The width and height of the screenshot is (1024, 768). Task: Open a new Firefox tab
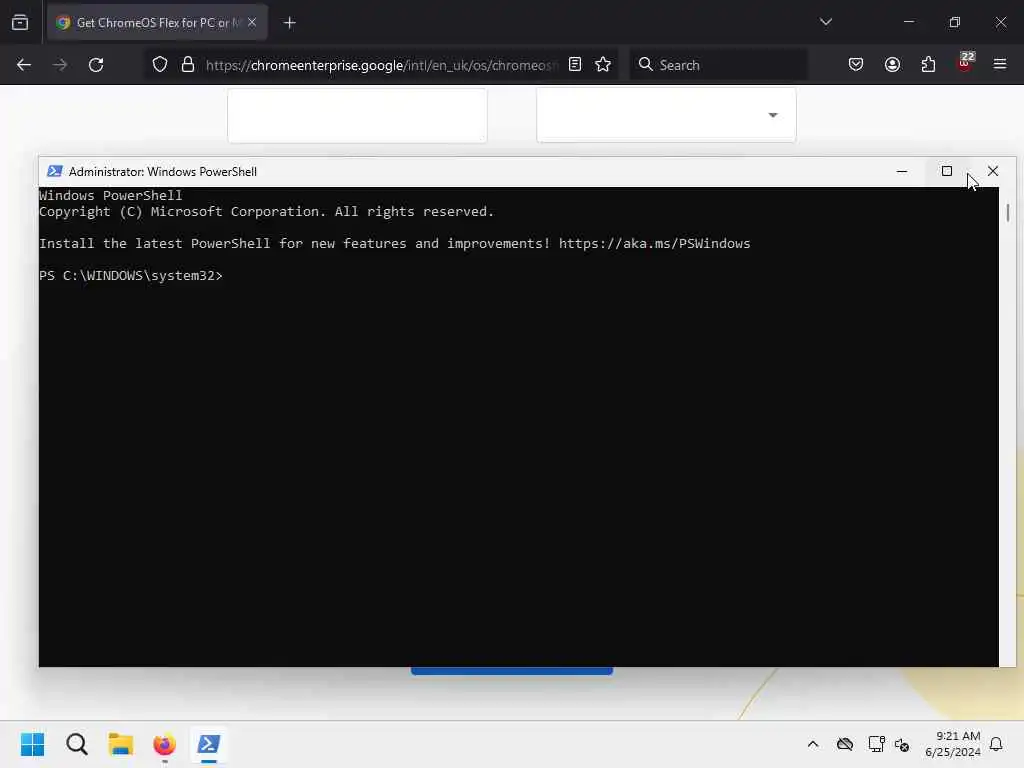290,23
